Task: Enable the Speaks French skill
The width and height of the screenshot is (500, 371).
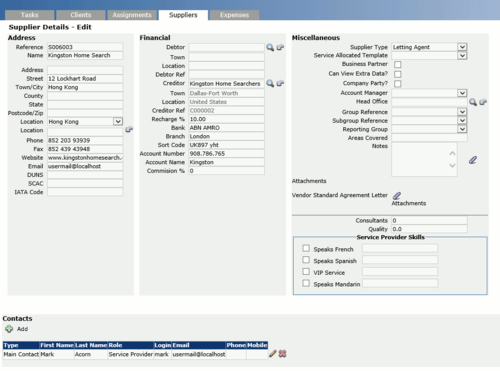Action: pos(306,248)
